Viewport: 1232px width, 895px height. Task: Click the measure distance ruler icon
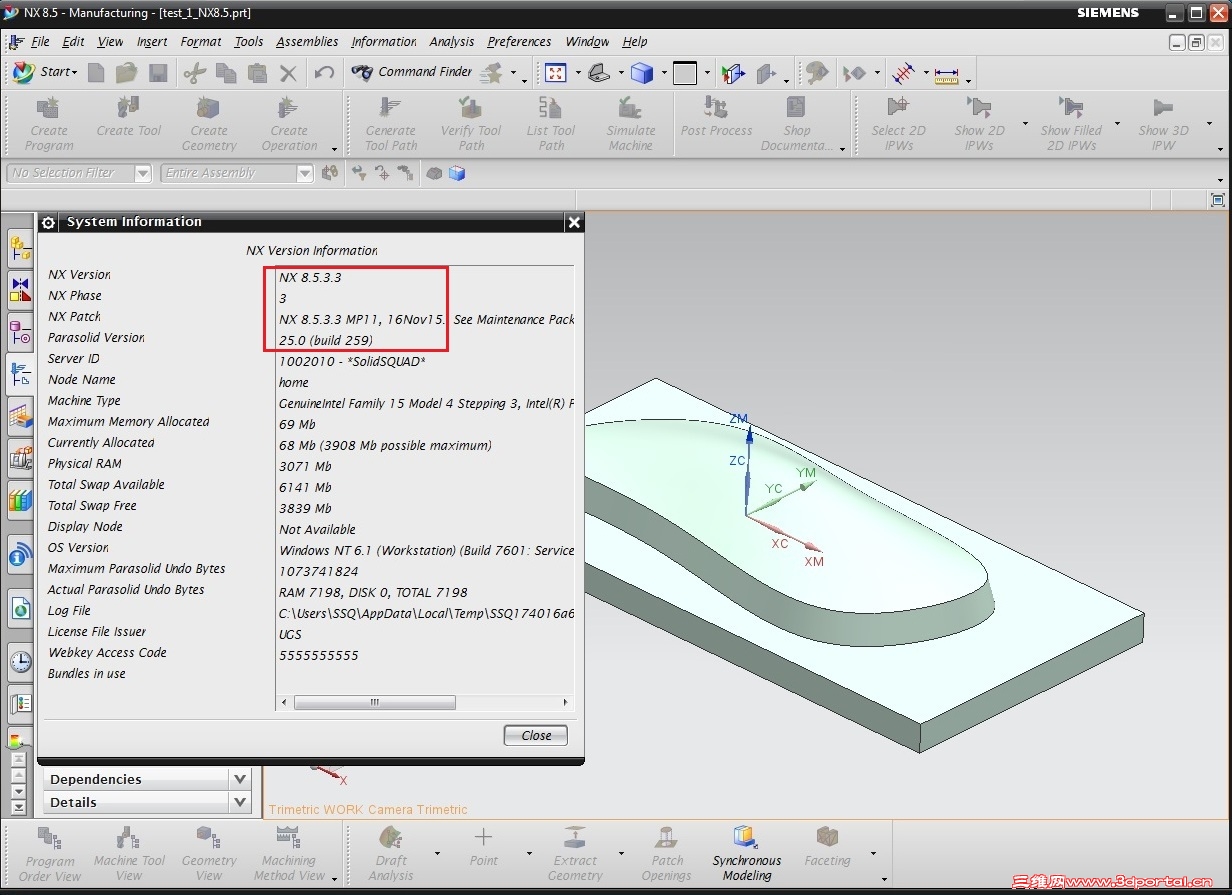click(946, 74)
